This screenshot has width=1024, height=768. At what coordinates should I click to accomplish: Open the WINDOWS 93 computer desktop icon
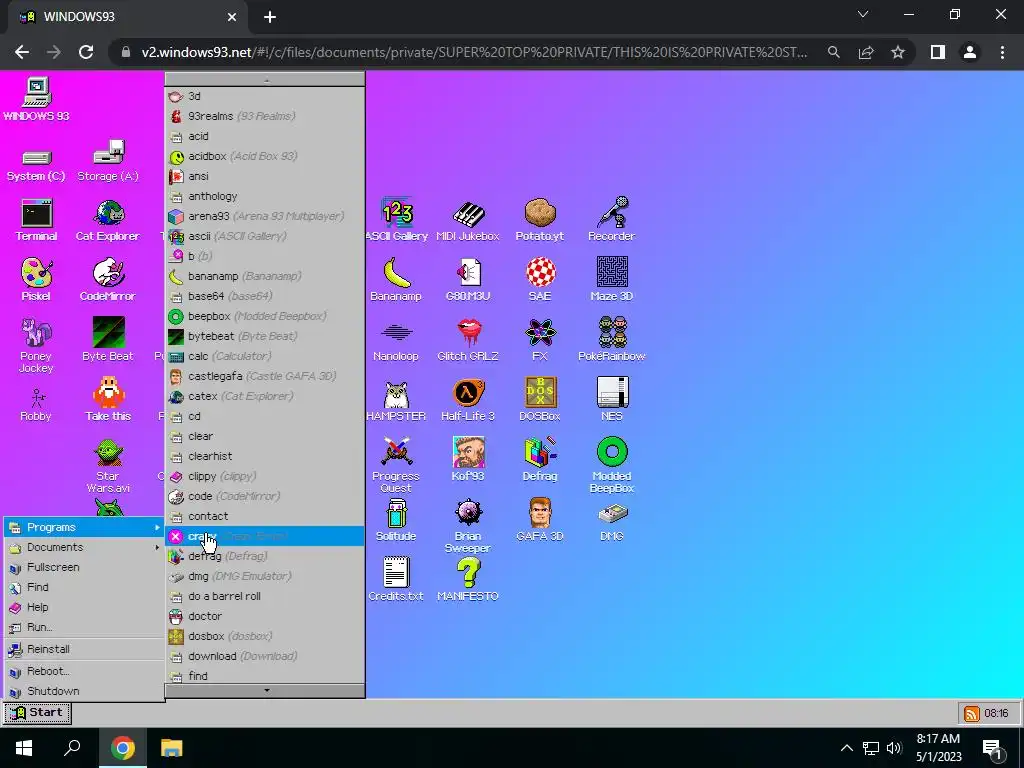[x=37, y=99]
